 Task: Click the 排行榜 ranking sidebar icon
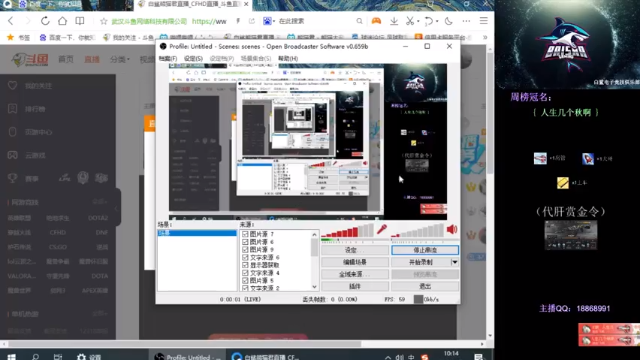tap(13, 109)
